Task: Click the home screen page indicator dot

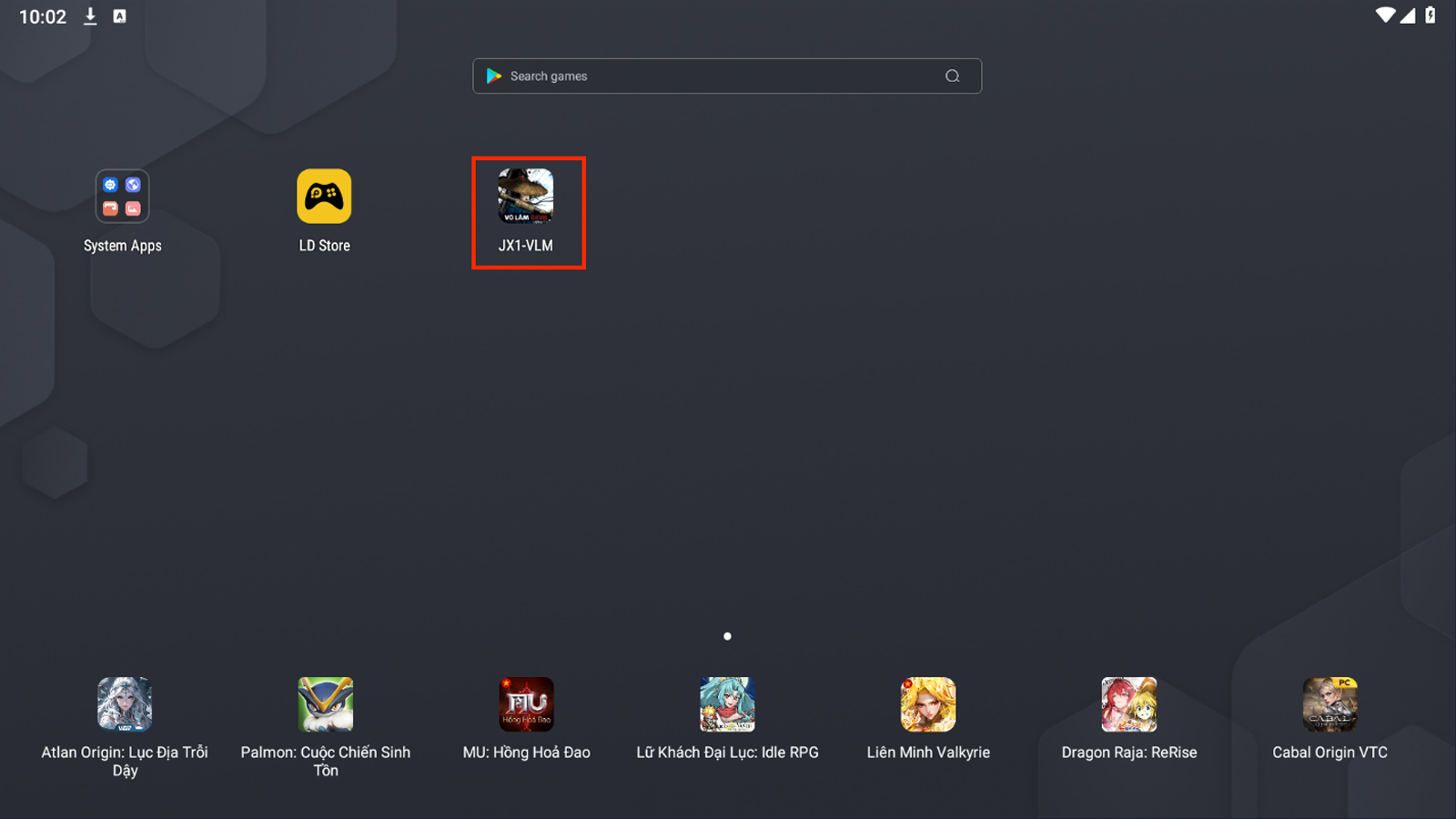Action: pyautogui.click(x=727, y=636)
